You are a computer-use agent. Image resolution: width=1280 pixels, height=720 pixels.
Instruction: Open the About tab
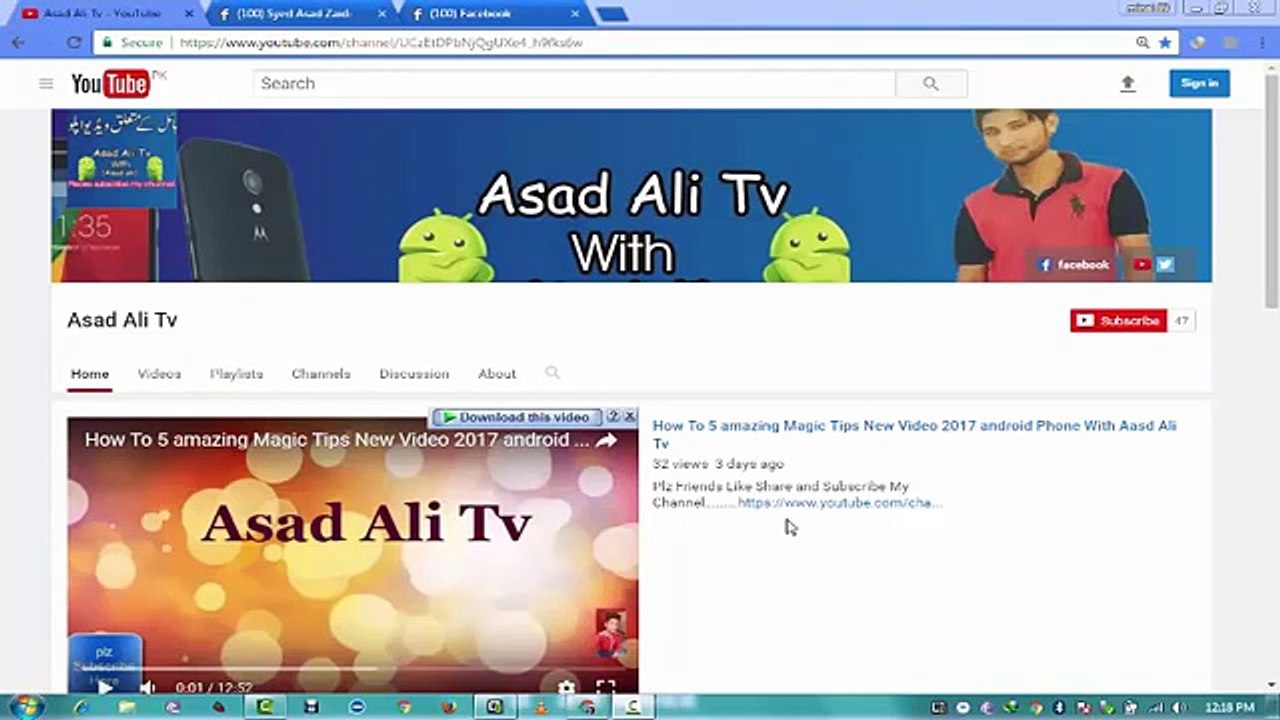[x=497, y=374]
